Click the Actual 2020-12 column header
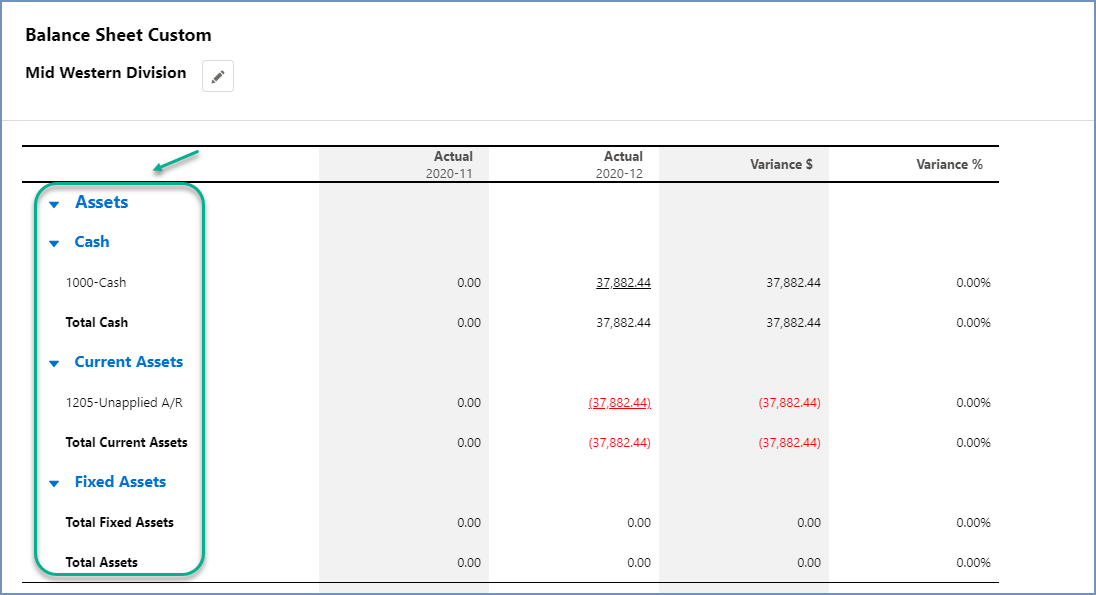 point(622,164)
